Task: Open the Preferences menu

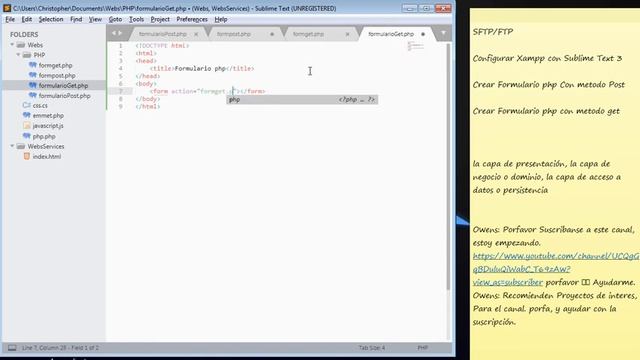Action: point(192,19)
